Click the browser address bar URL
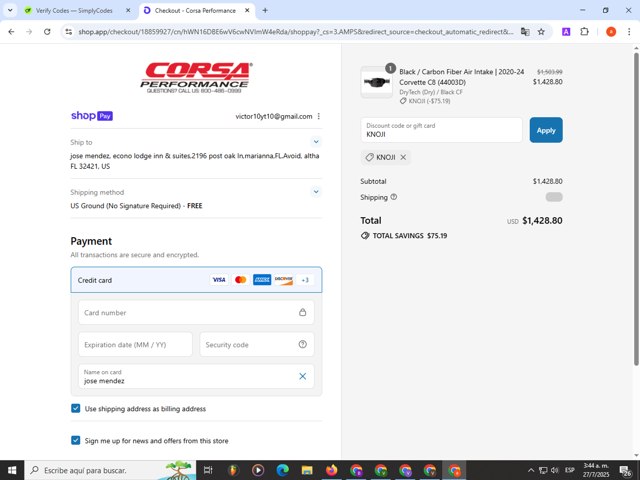 [296, 32]
